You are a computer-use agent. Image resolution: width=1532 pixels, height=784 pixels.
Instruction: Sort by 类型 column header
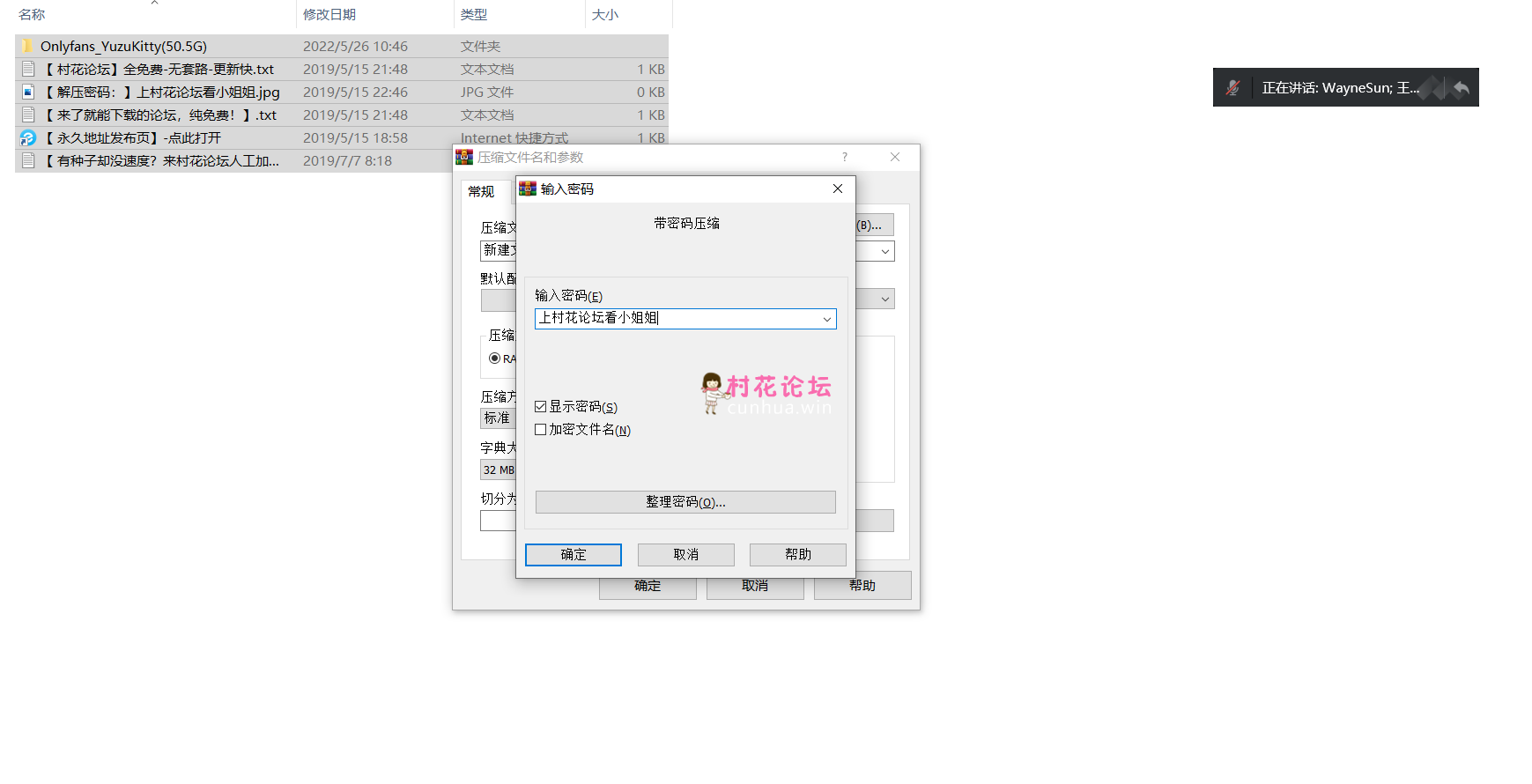[474, 14]
